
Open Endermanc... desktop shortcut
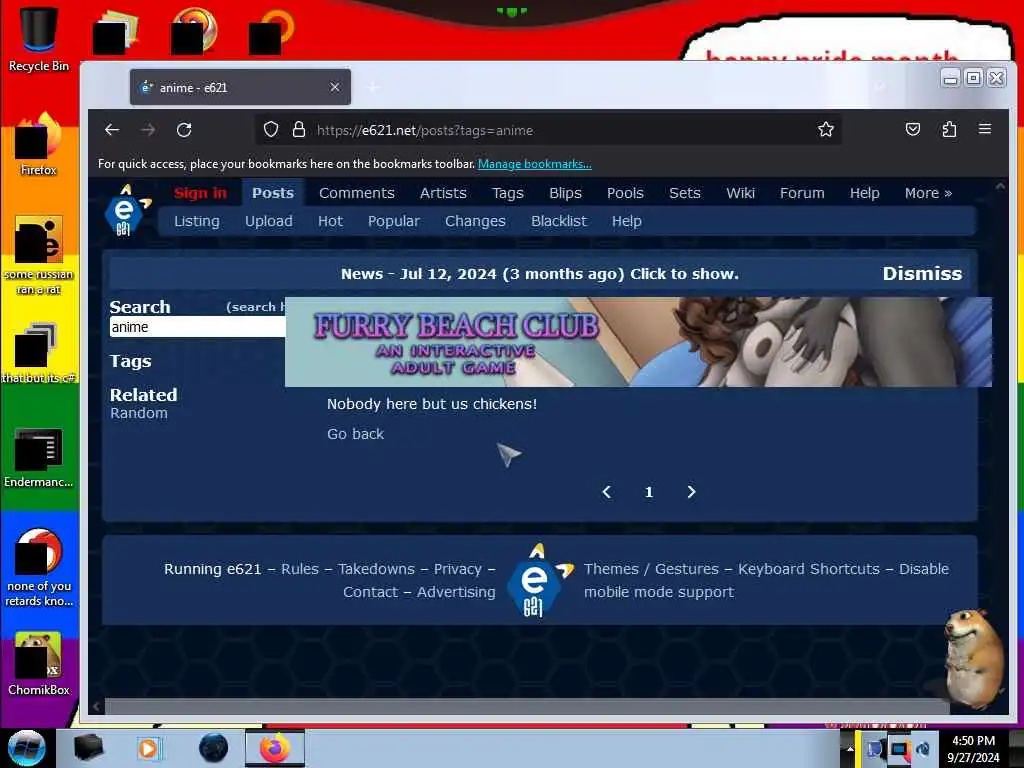tap(38, 457)
